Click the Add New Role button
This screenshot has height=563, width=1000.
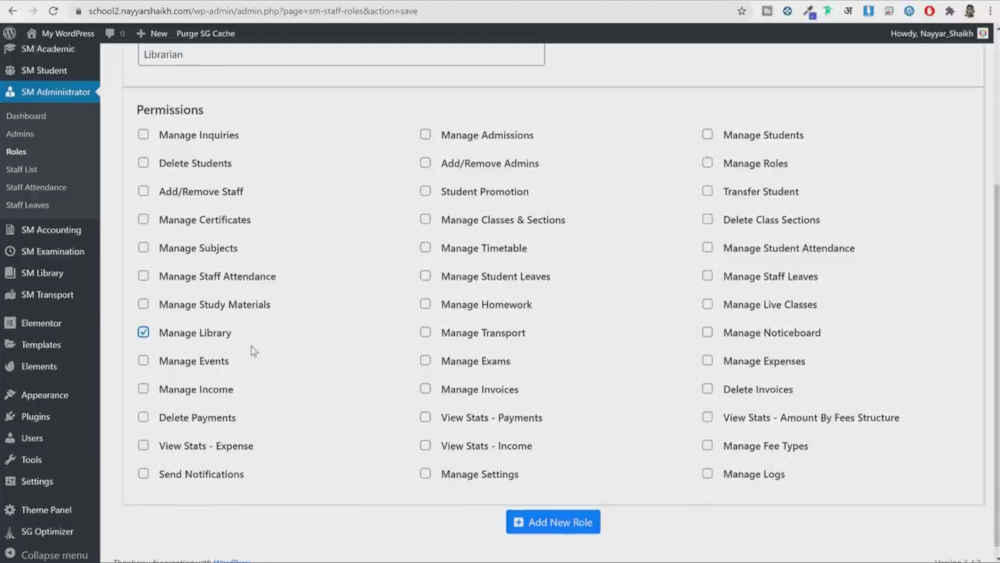[553, 522]
